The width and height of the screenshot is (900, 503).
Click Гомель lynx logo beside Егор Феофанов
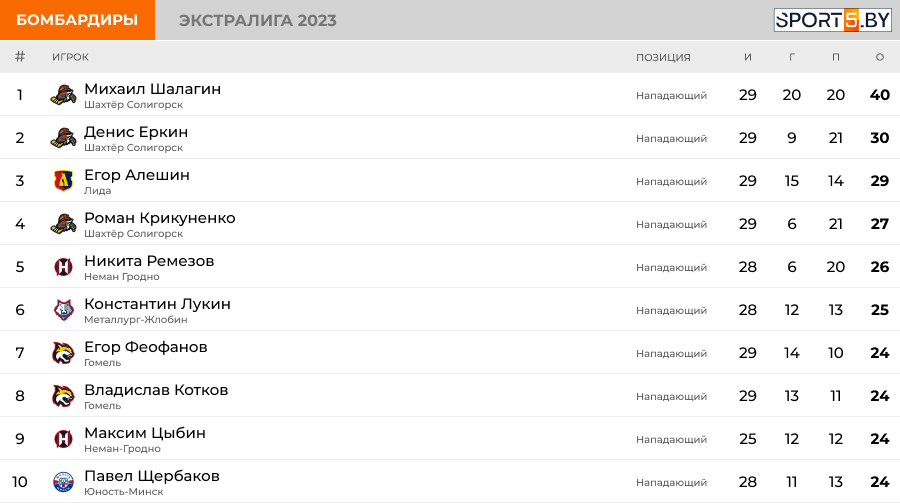point(63,353)
